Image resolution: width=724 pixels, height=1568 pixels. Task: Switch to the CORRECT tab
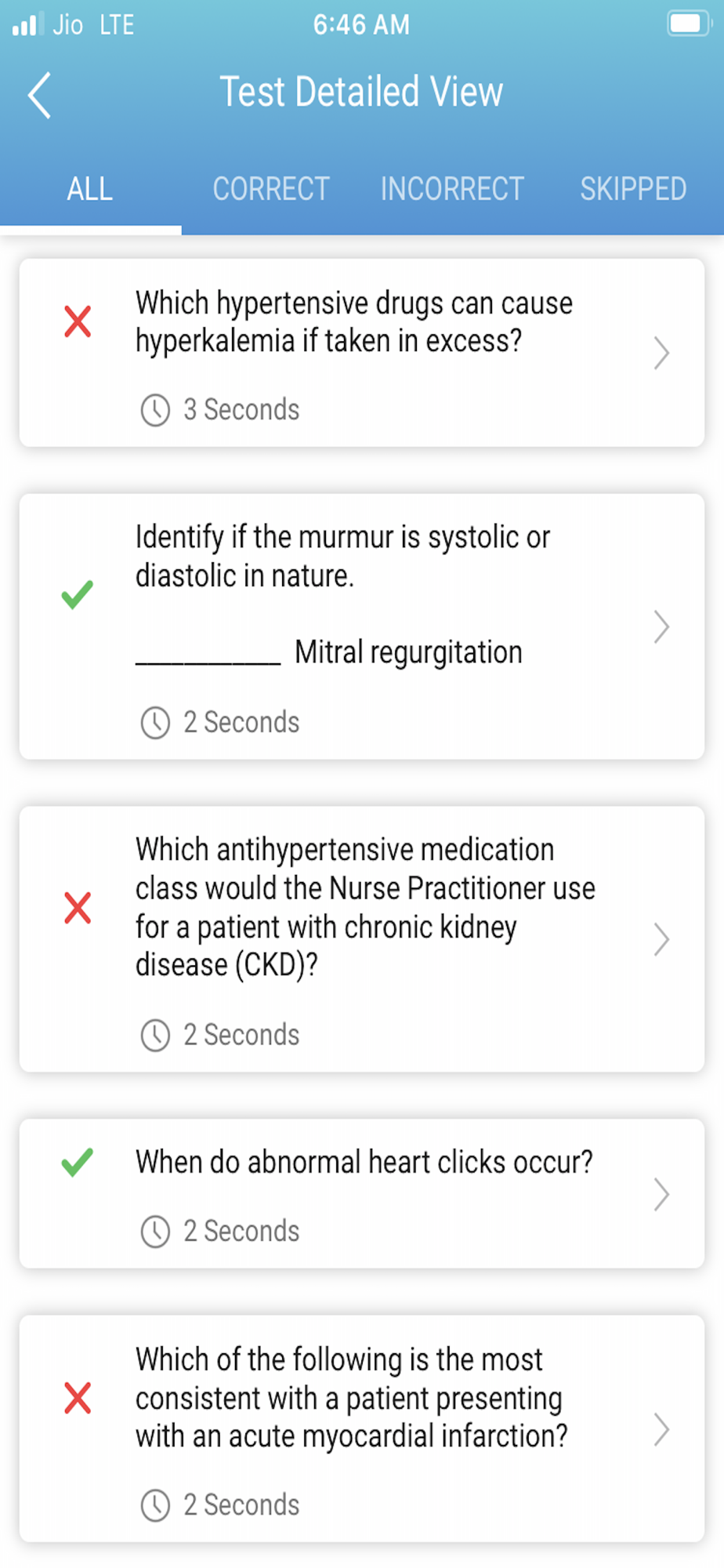(x=271, y=189)
